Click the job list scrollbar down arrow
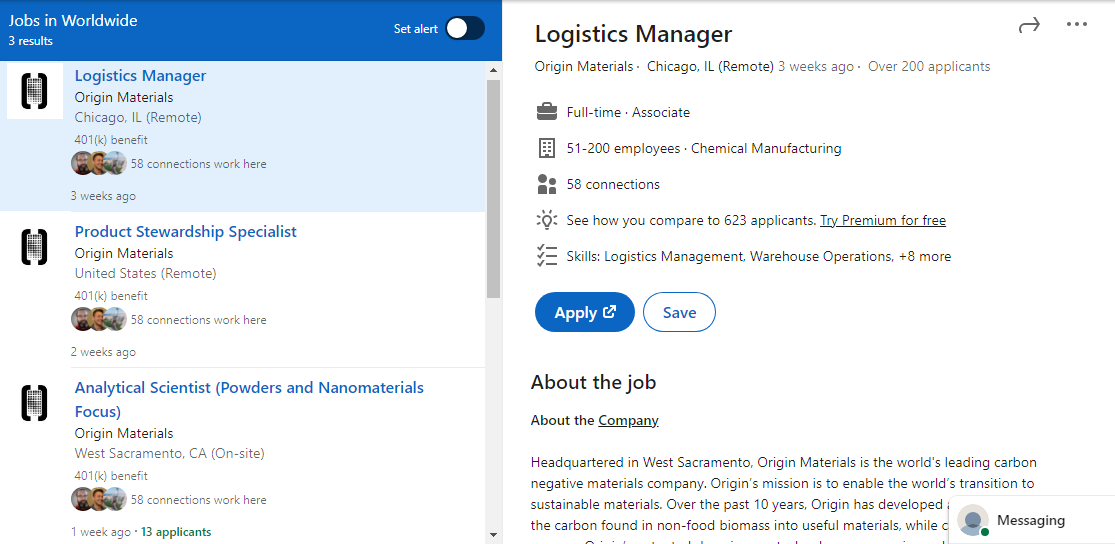Image resolution: width=1115 pixels, height=544 pixels. [x=494, y=534]
